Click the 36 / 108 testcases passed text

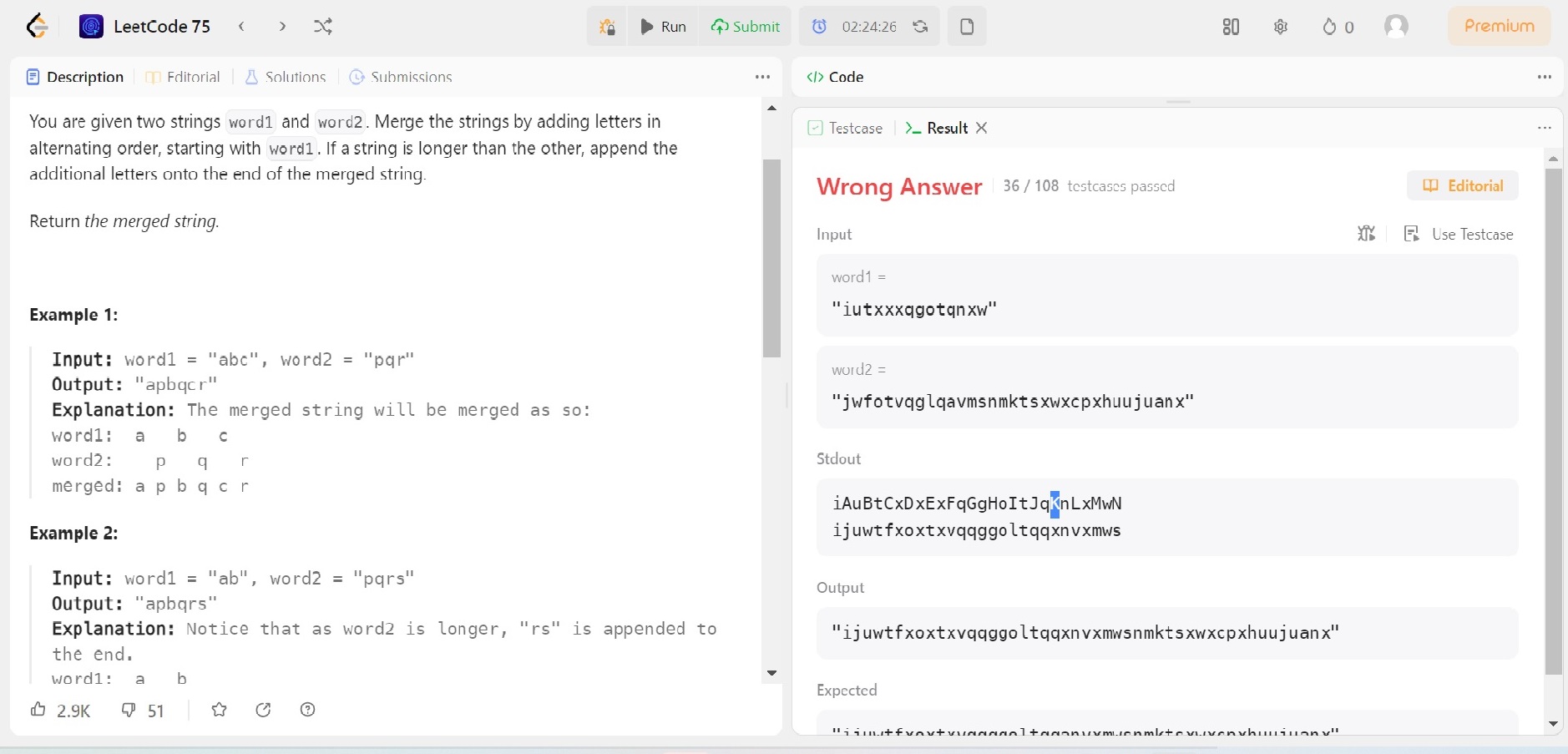(x=1089, y=185)
